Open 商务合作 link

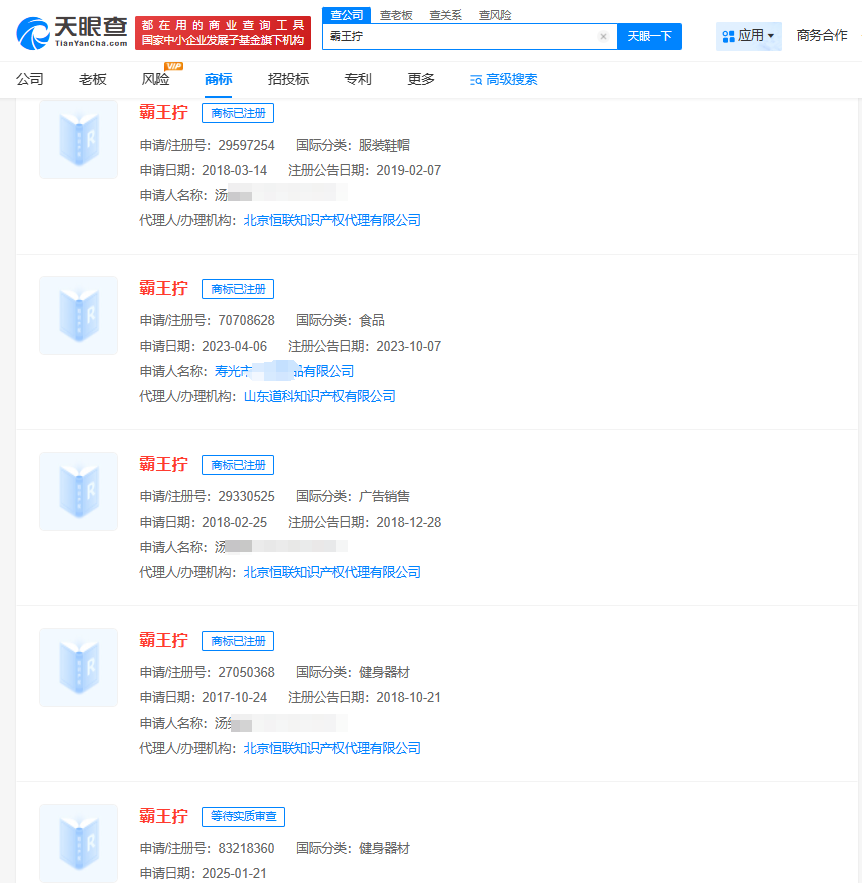pos(821,35)
